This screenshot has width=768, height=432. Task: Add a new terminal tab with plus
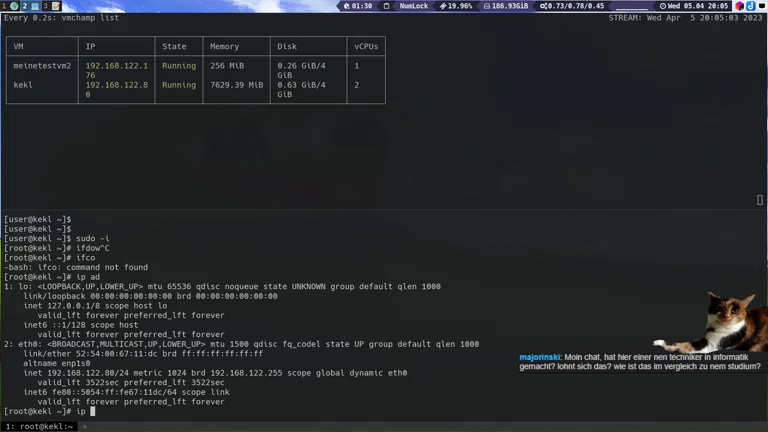pyautogui.click(x=85, y=426)
